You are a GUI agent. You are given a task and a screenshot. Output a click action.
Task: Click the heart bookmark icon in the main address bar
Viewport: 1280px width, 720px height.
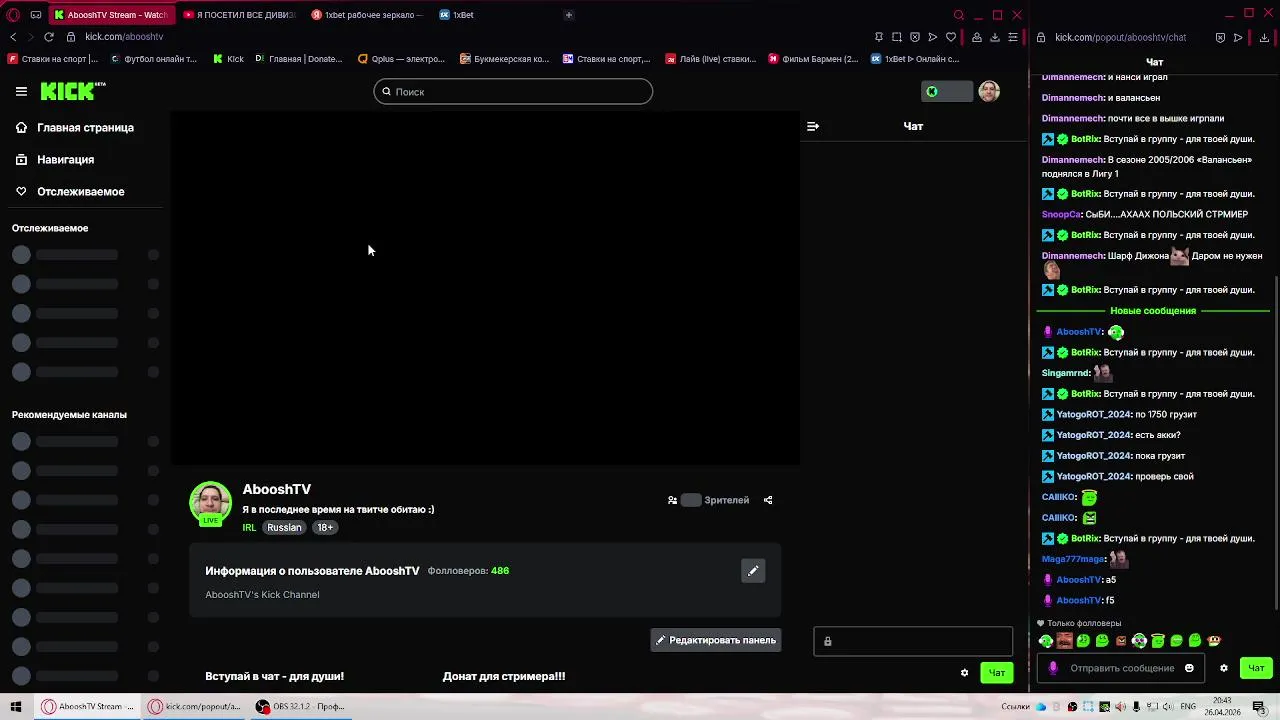pos(951,37)
